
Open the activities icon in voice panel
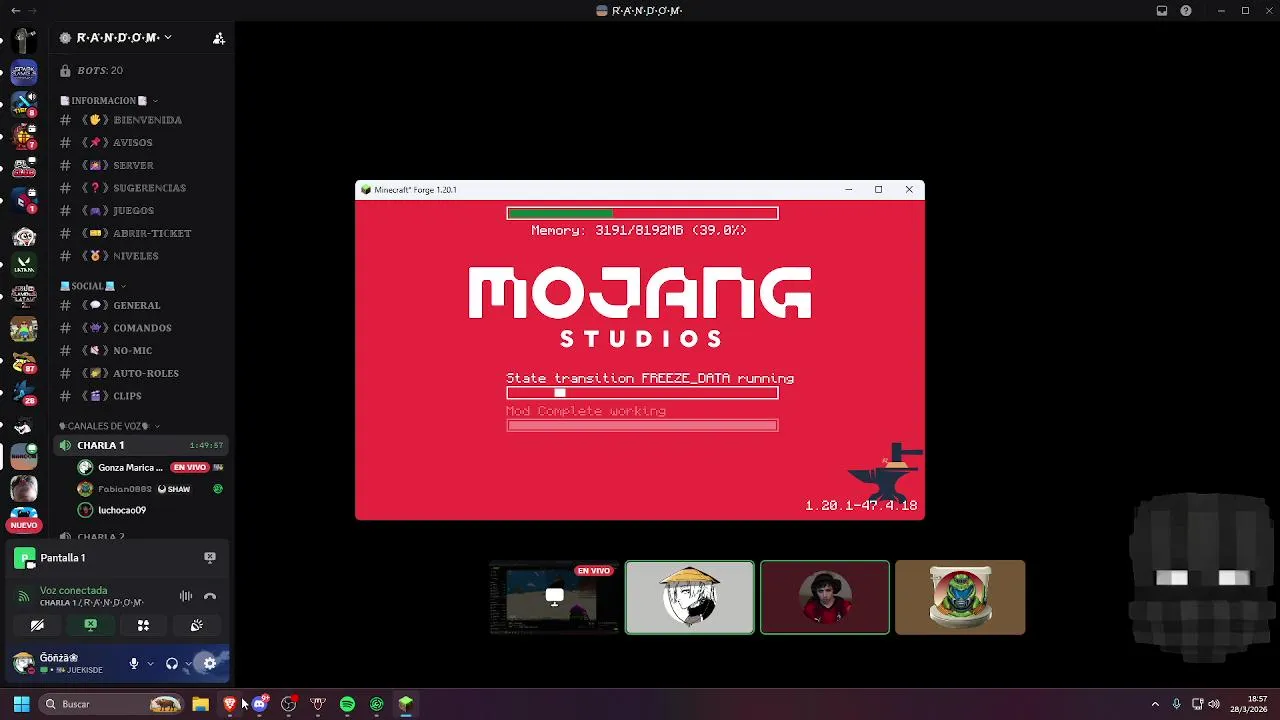coord(143,625)
